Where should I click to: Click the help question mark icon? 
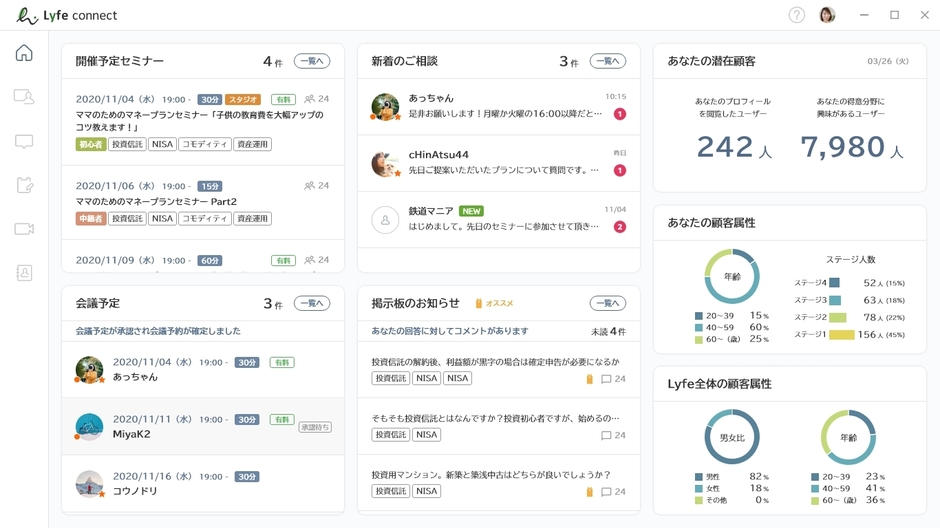(796, 15)
